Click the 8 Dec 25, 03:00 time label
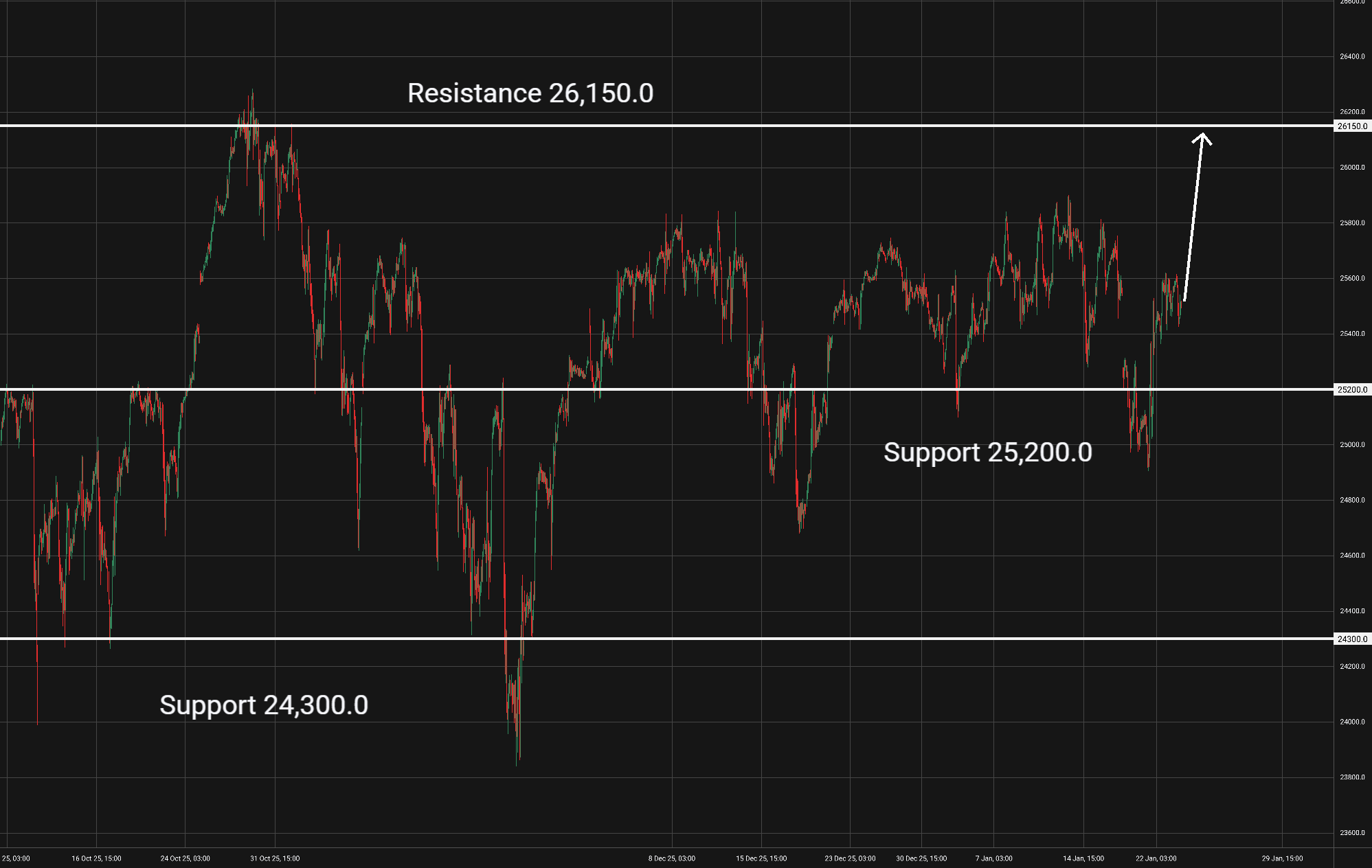 (672, 858)
